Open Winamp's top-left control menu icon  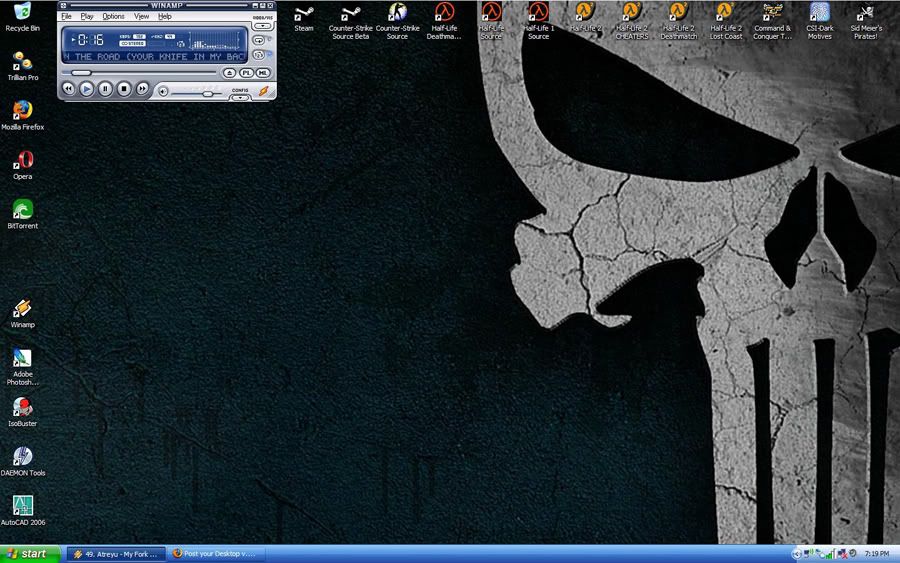tap(63, 6)
